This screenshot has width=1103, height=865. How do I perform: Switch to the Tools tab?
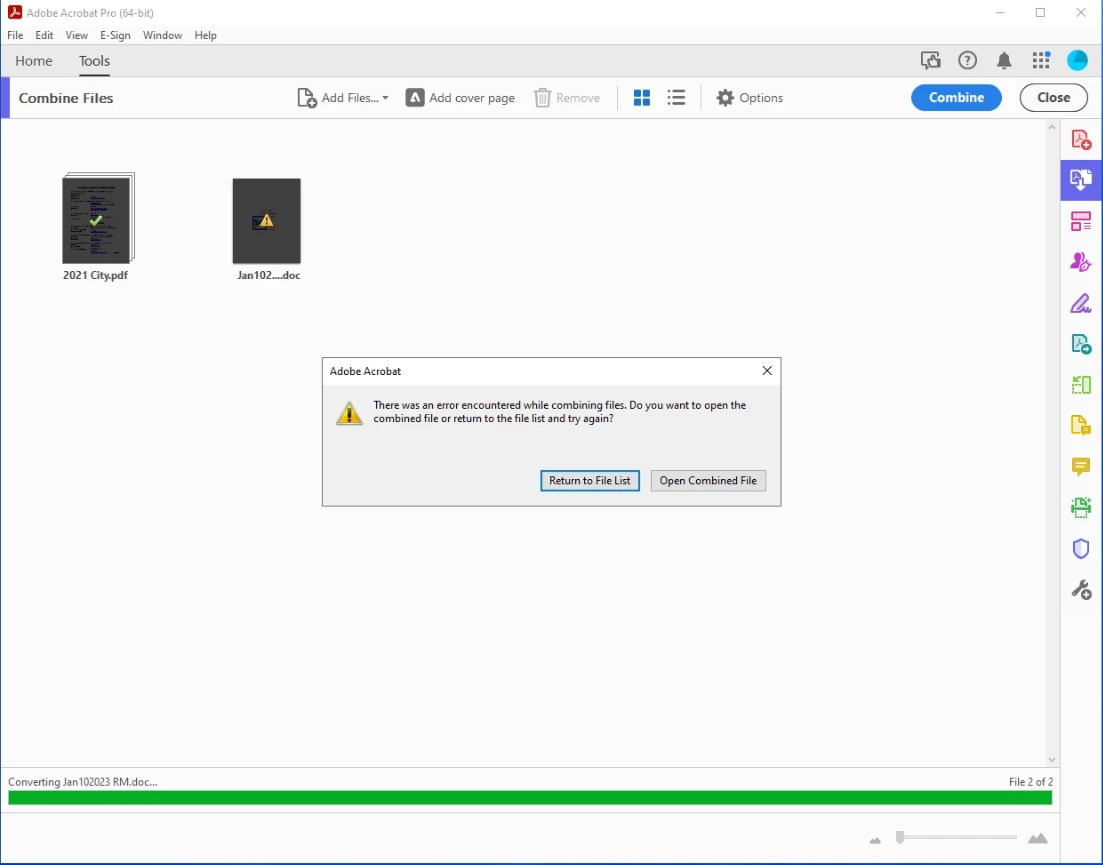tap(94, 61)
